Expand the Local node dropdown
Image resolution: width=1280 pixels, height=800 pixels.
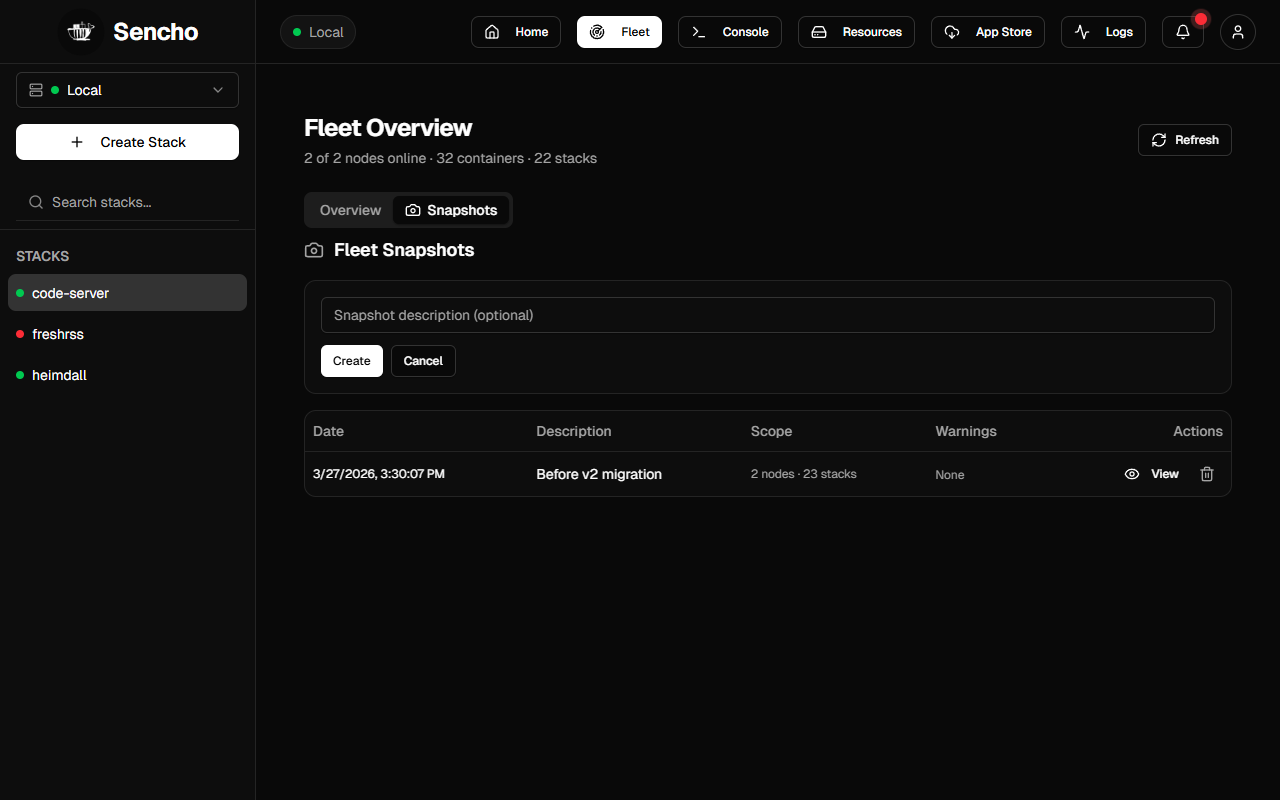127,90
